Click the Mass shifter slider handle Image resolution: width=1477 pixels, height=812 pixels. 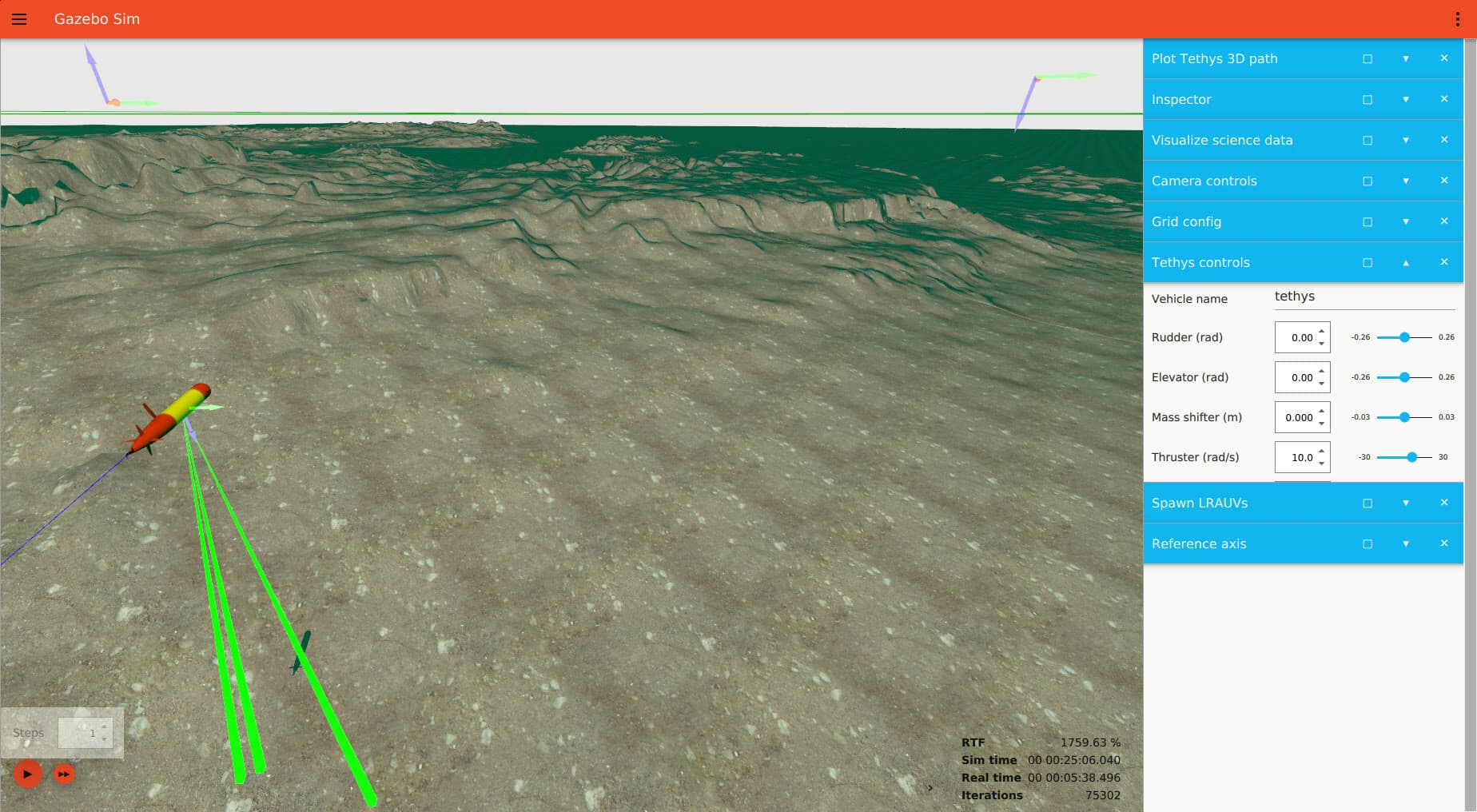pyautogui.click(x=1404, y=417)
